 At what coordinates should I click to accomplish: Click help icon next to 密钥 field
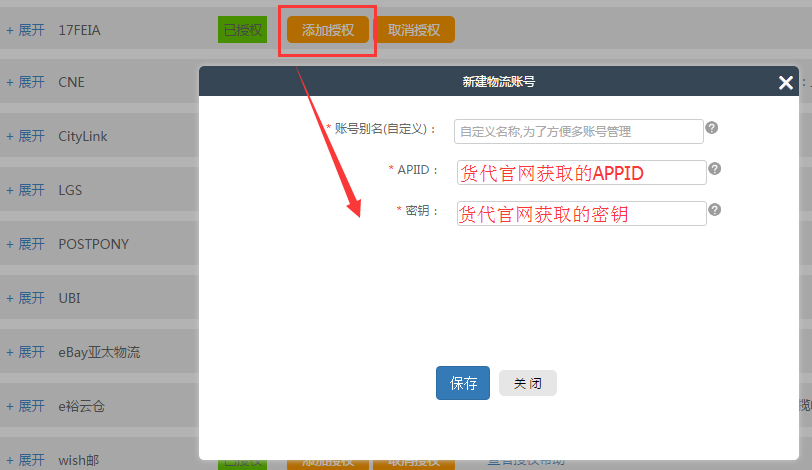coord(715,209)
